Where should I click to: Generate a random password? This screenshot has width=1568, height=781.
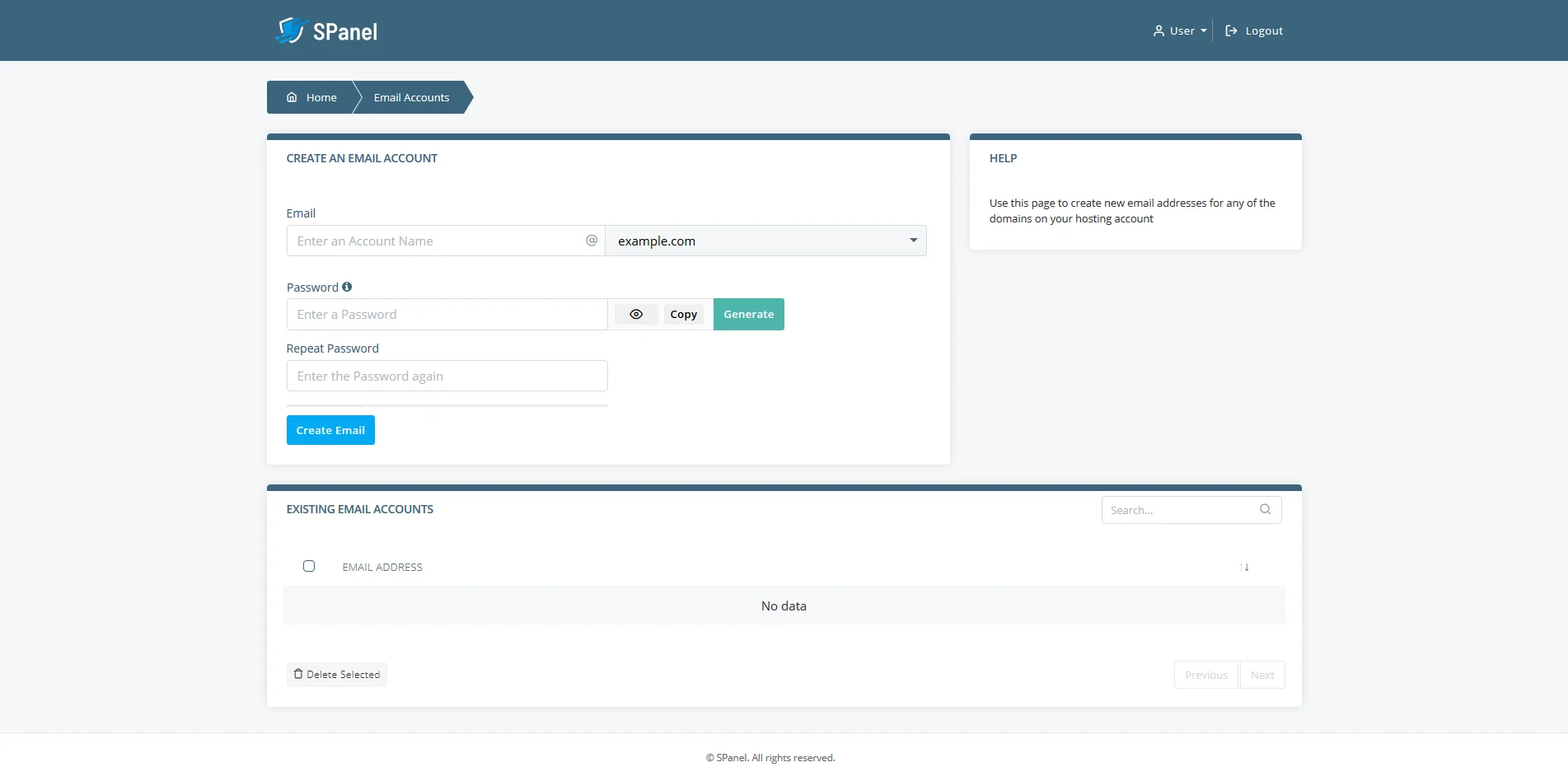748,314
